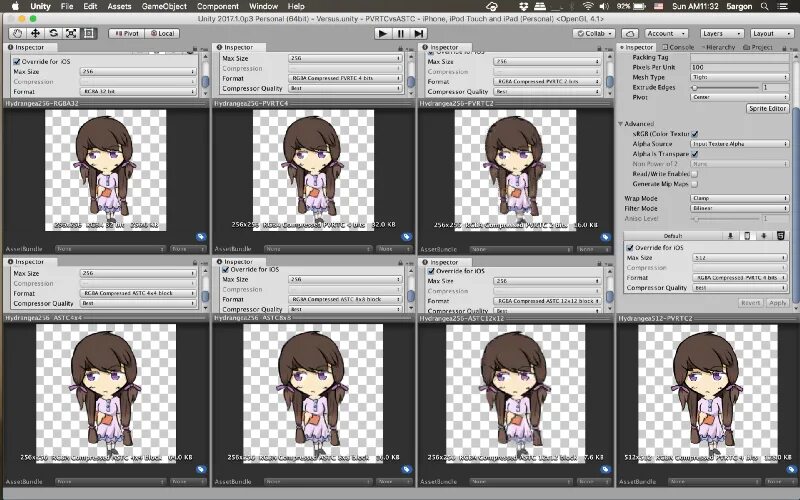Switch to the Hierarchy tab
800x500 pixels.
pyautogui.click(x=718, y=47)
